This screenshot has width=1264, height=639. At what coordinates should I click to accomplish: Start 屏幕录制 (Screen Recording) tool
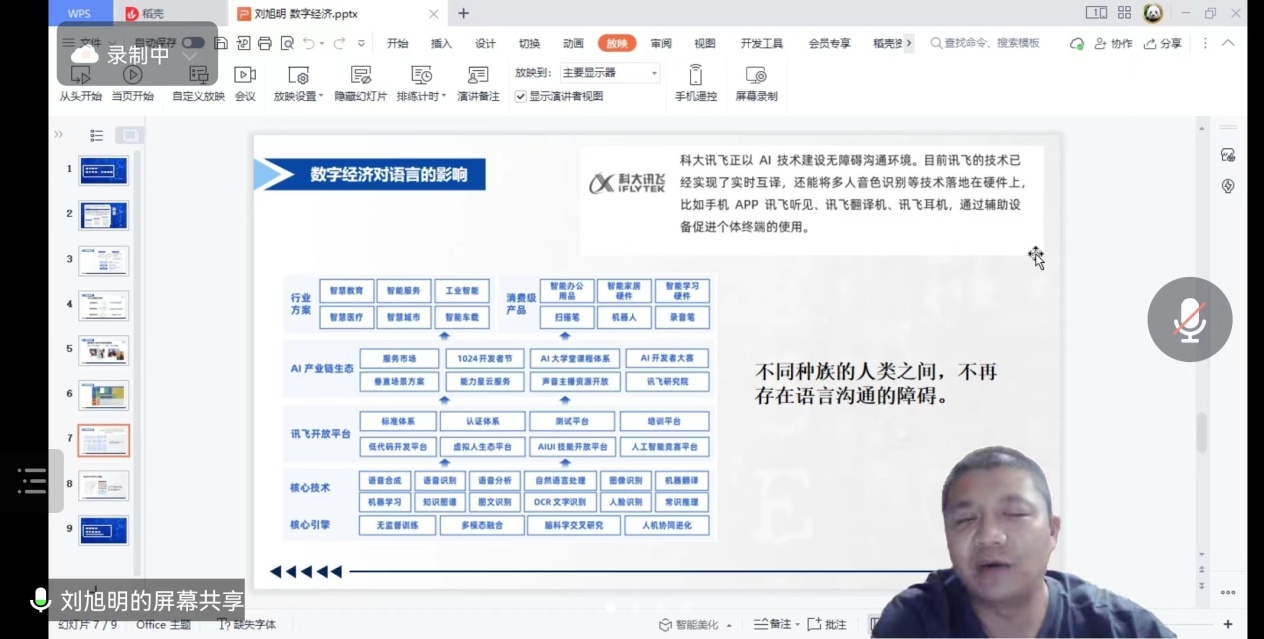(756, 76)
